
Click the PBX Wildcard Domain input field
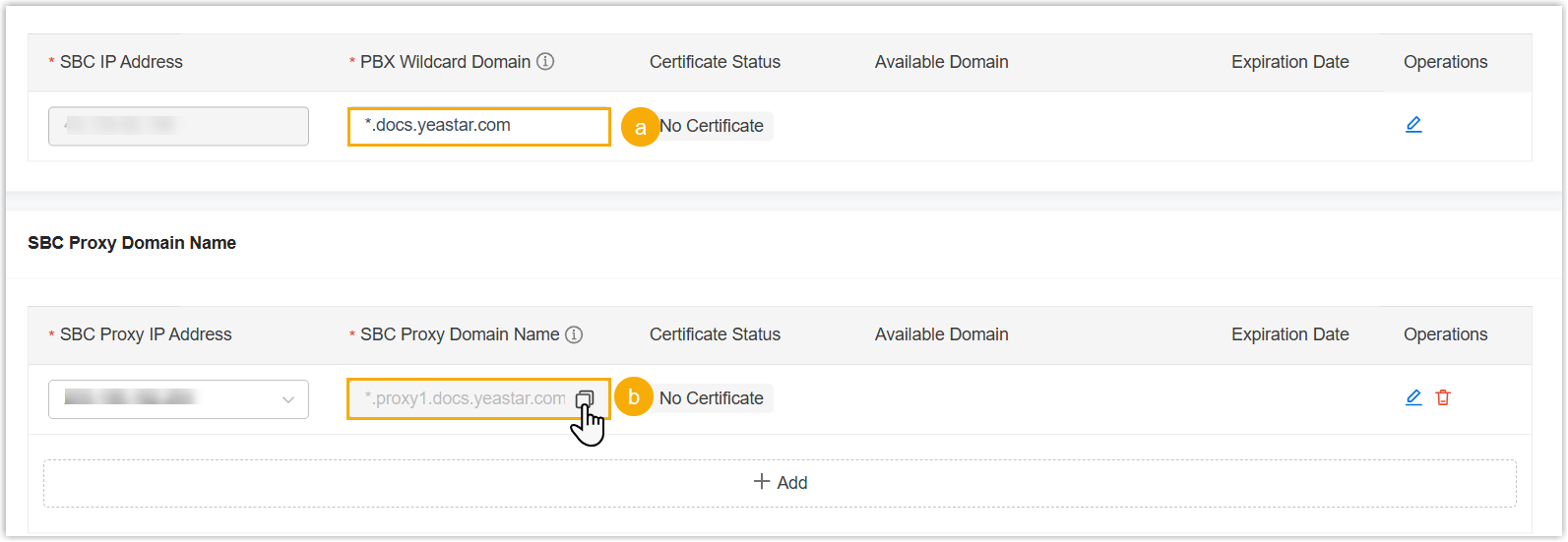pyautogui.click(x=478, y=126)
